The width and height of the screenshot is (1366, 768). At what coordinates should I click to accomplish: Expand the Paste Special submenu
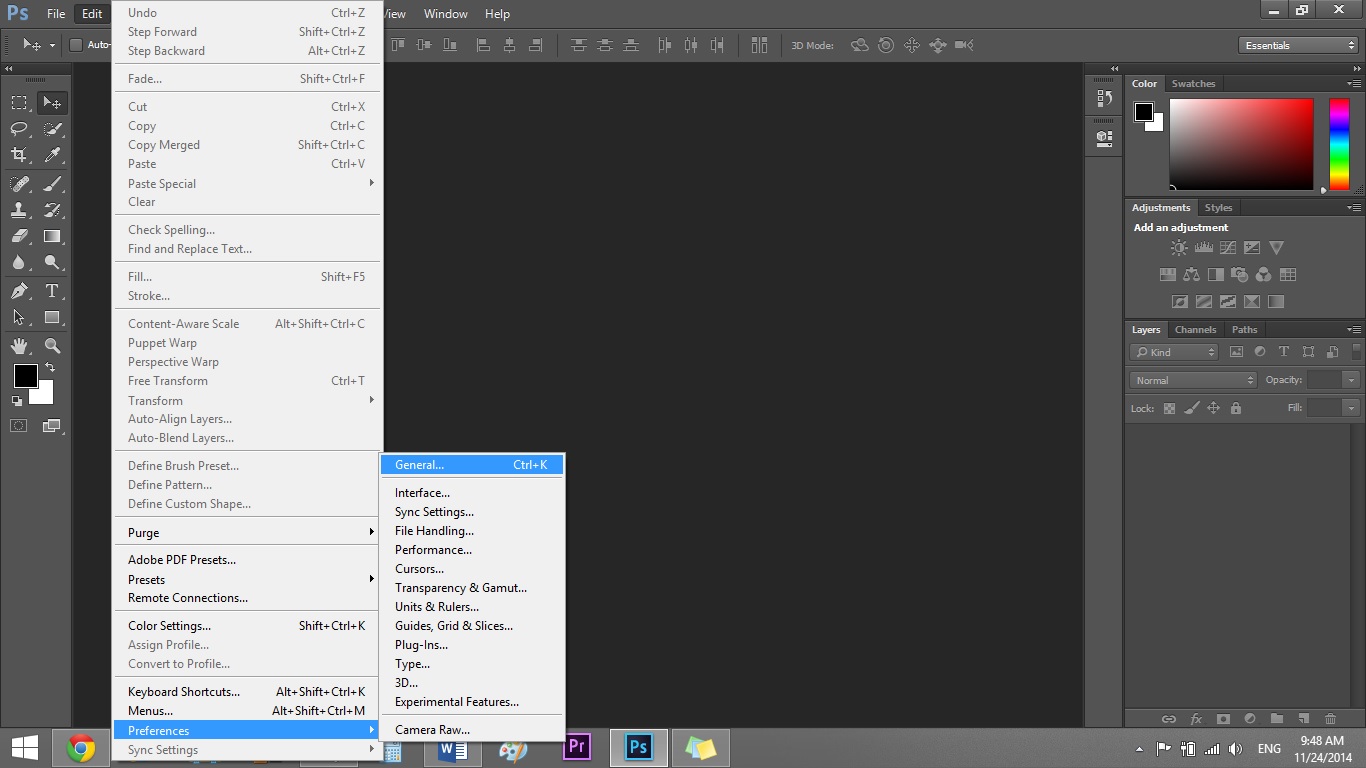247,184
